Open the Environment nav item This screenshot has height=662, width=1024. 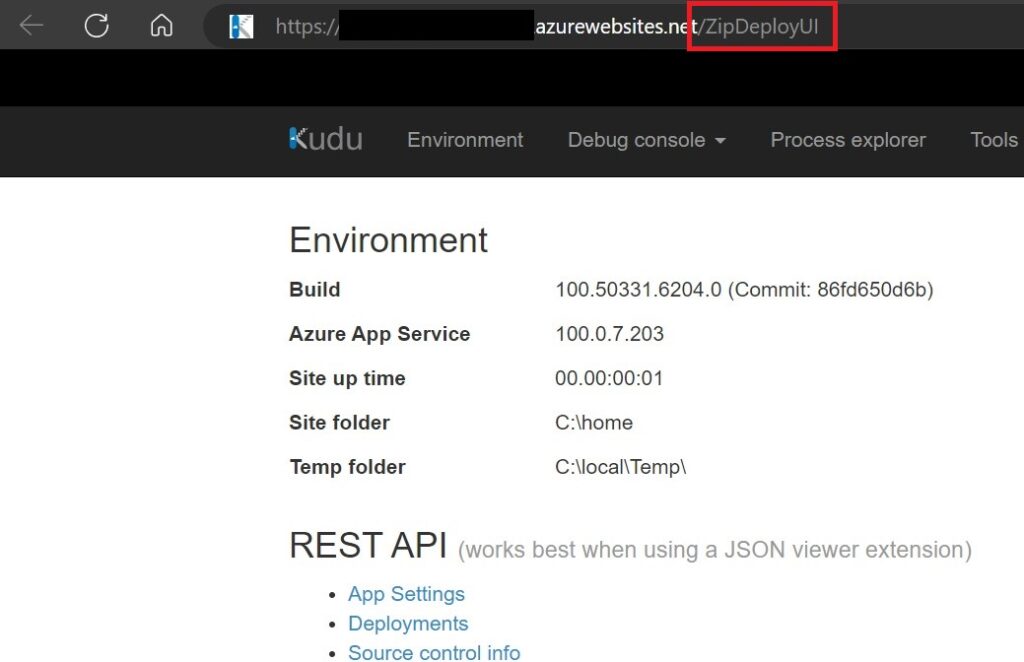465,140
